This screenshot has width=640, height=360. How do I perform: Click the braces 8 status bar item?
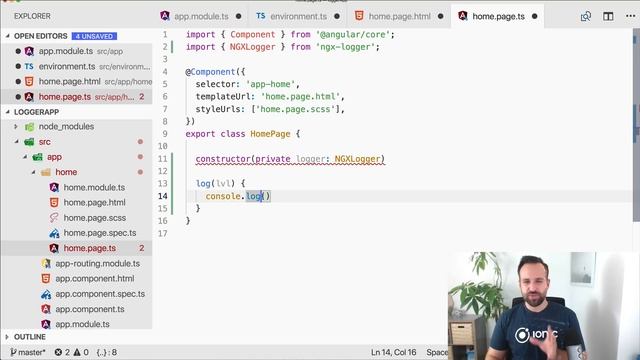[107, 352]
